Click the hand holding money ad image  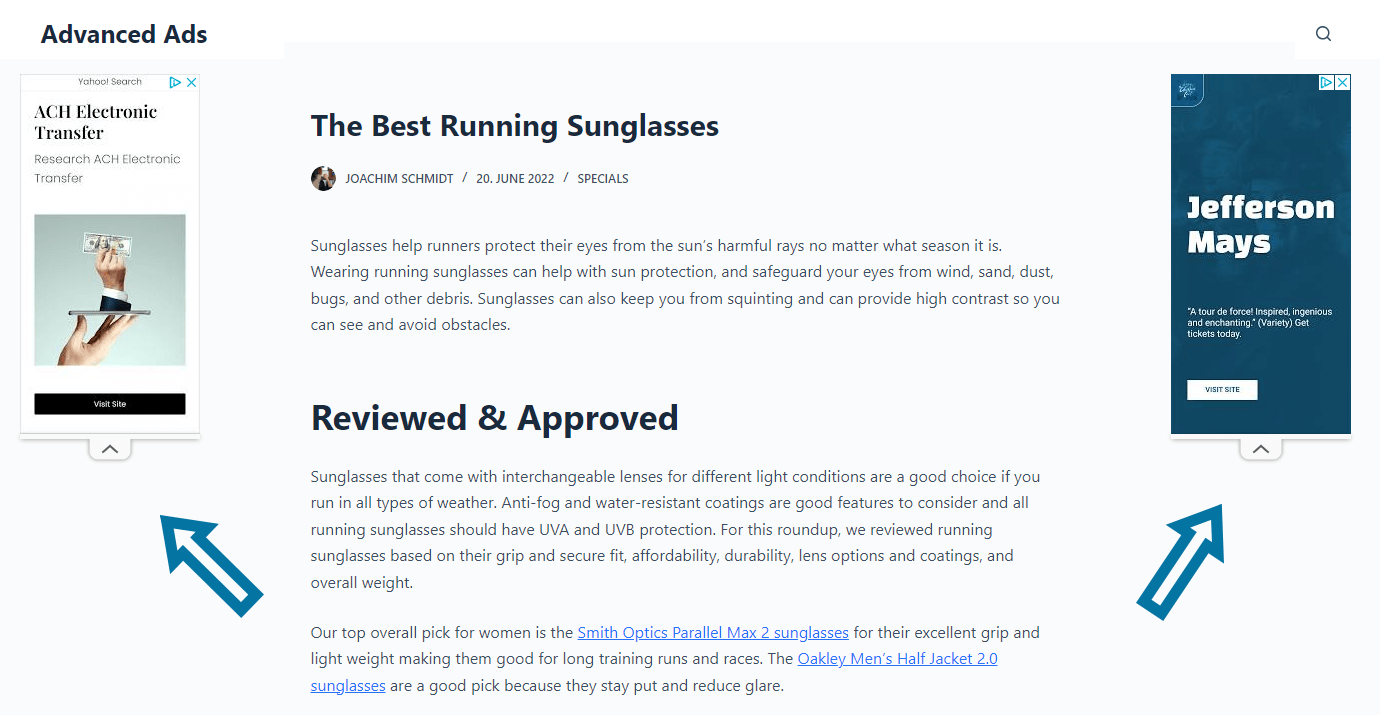point(110,290)
